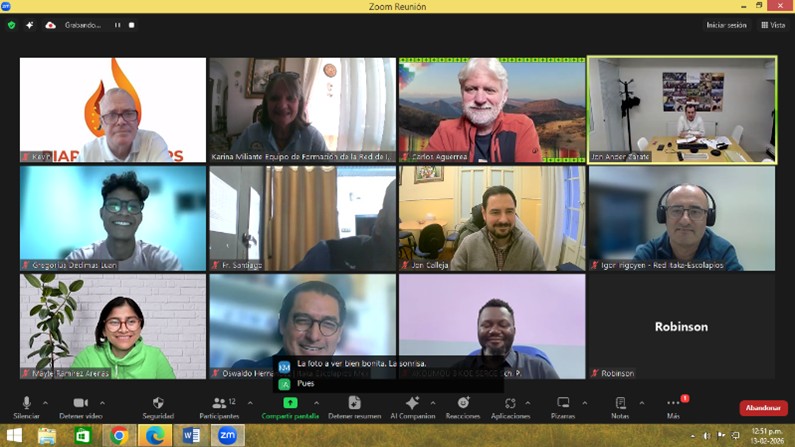Open the Participantes panel
The image size is (795, 447).
(219, 404)
